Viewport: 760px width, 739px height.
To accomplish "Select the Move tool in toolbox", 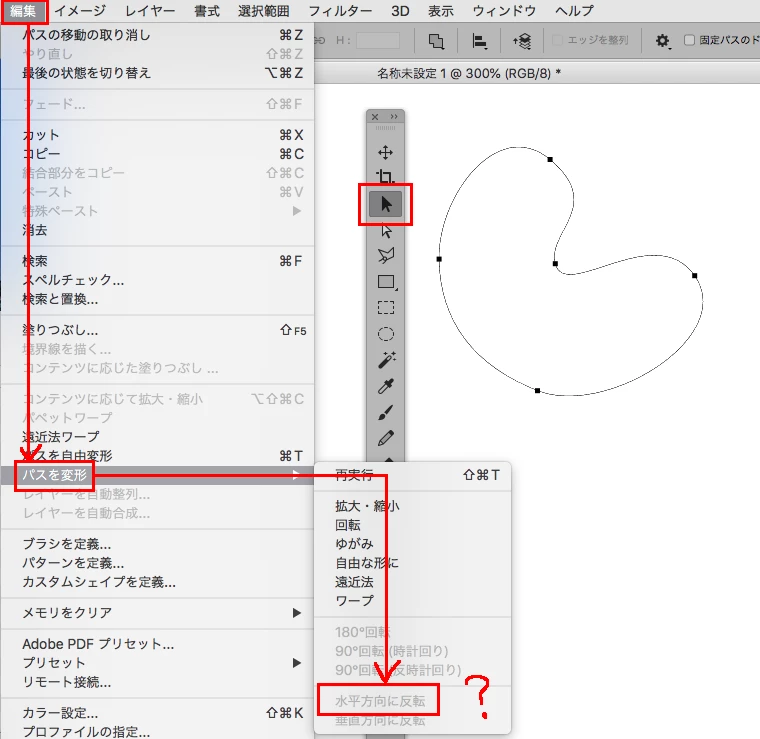I will [x=385, y=152].
